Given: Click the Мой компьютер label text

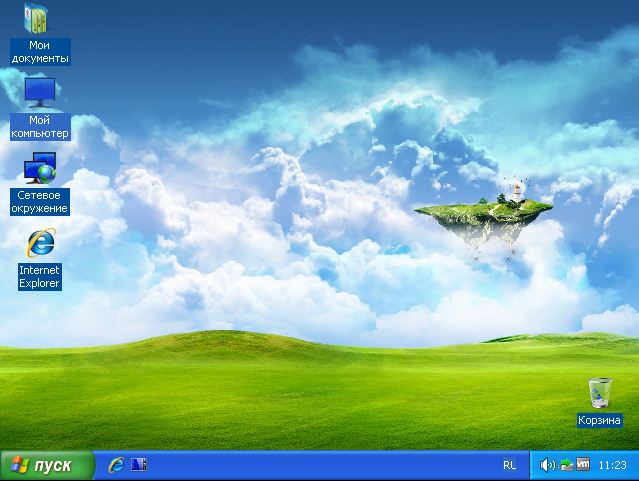Looking at the screenshot, I should [x=40, y=127].
